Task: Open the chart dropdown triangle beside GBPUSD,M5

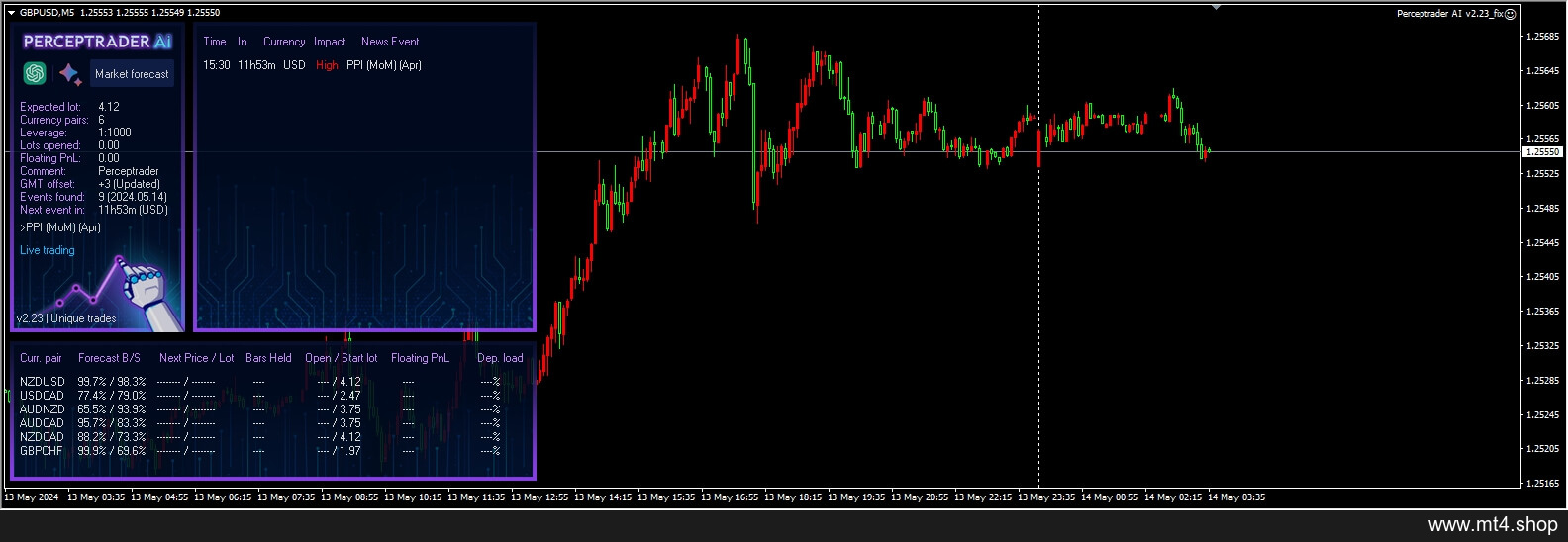Action: click(11, 13)
